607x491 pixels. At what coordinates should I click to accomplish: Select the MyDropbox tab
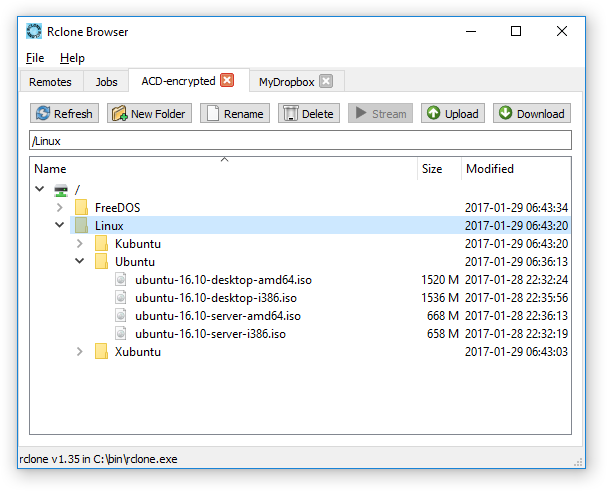click(x=286, y=82)
